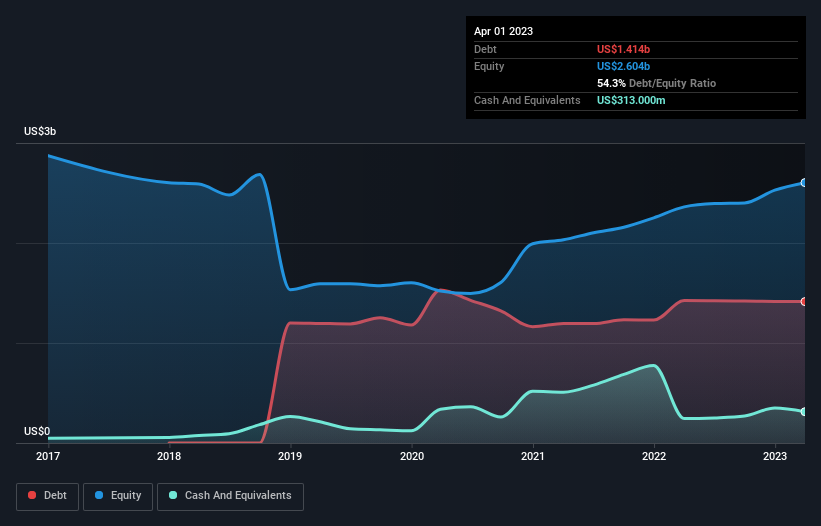821x526 pixels.
Task: Click the teal Cash And Equivalents legend dot
Action: [x=173, y=495]
